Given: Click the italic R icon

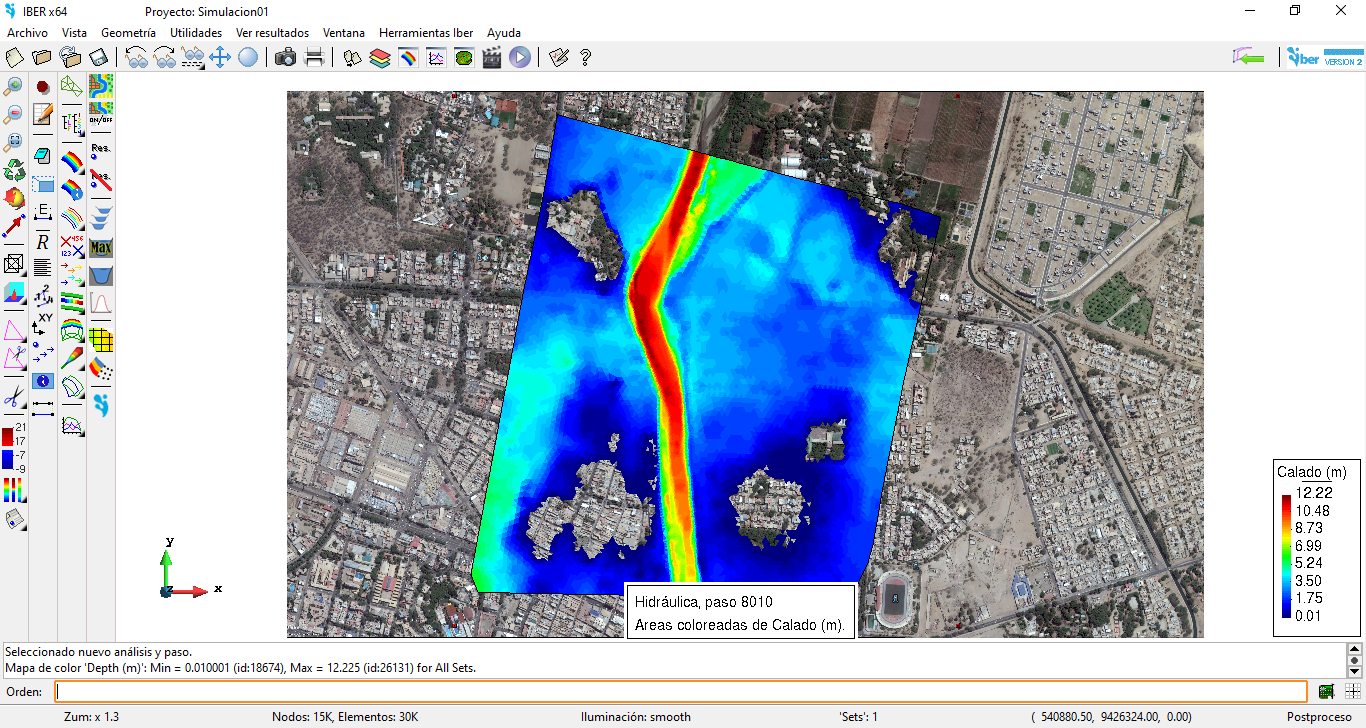Looking at the screenshot, I should [43, 242].
